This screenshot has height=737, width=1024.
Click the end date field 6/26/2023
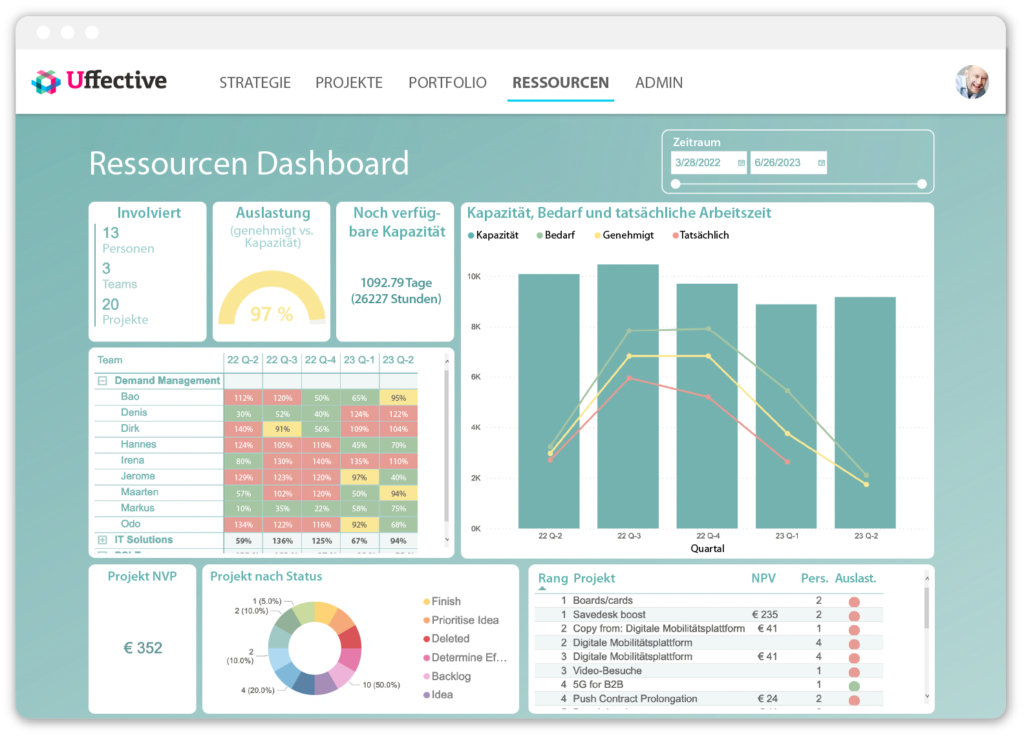788,163
